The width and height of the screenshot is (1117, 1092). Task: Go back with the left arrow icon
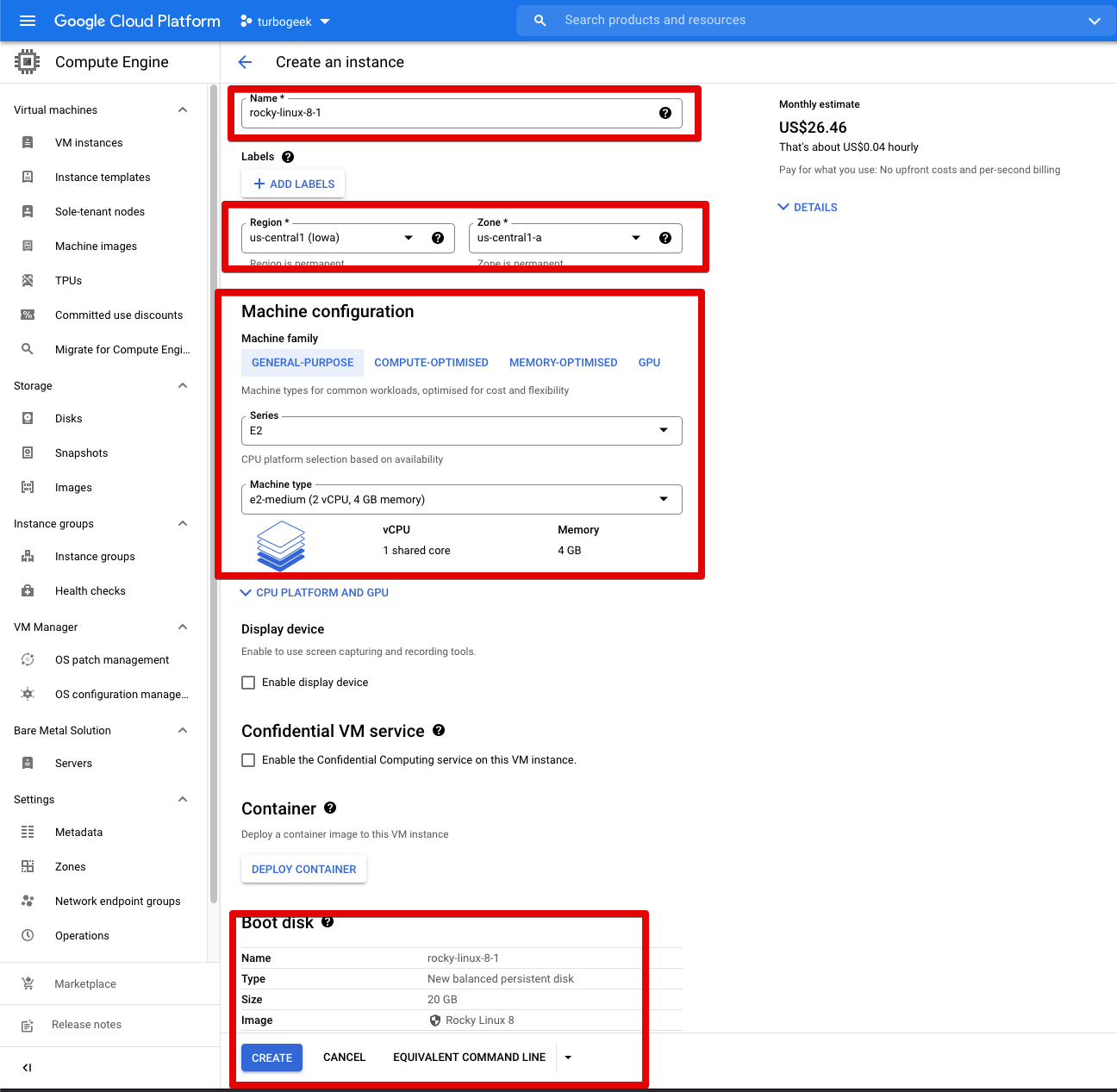pyautogui.click(x=245, y=62)
